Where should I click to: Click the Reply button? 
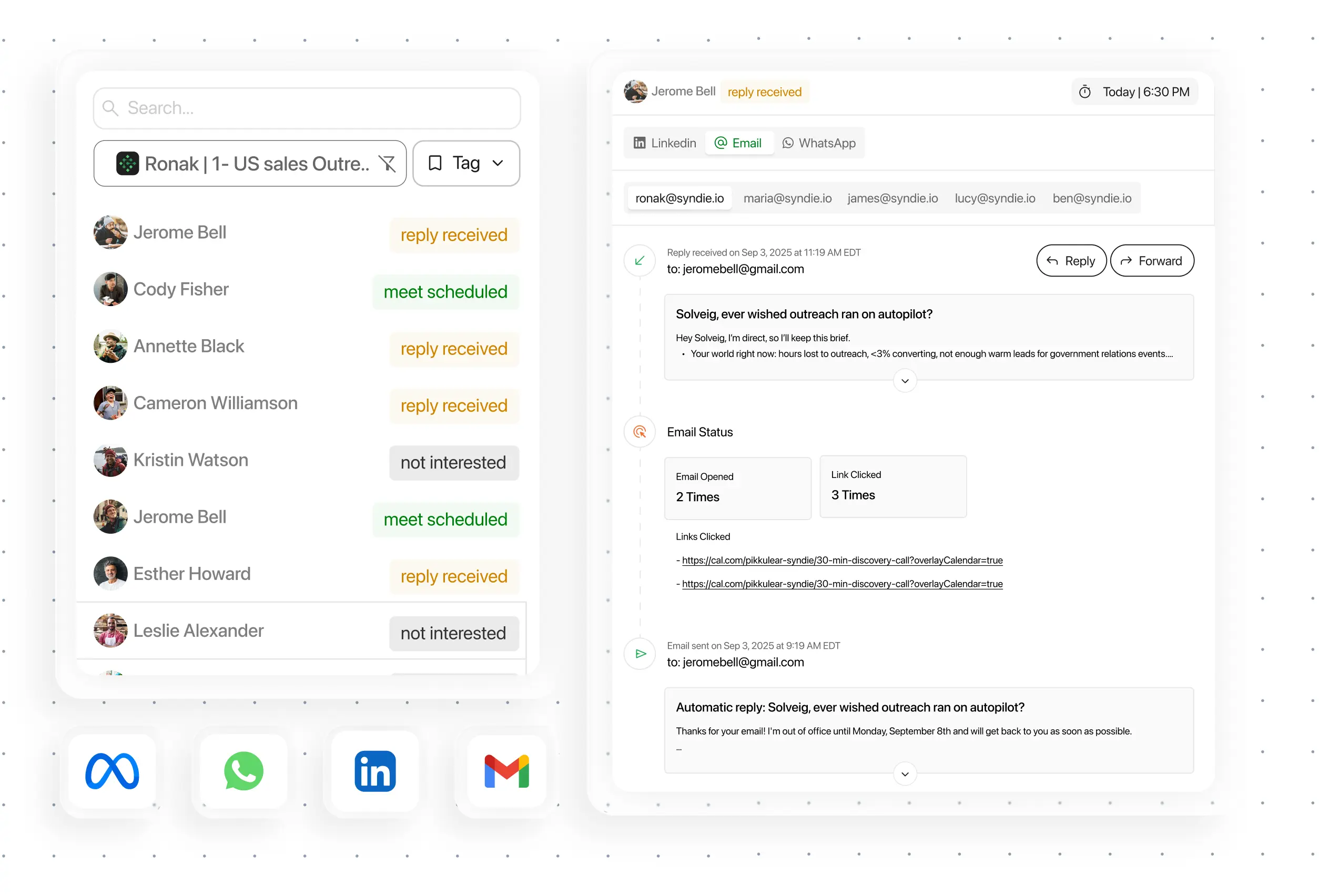pos(1070,260)
